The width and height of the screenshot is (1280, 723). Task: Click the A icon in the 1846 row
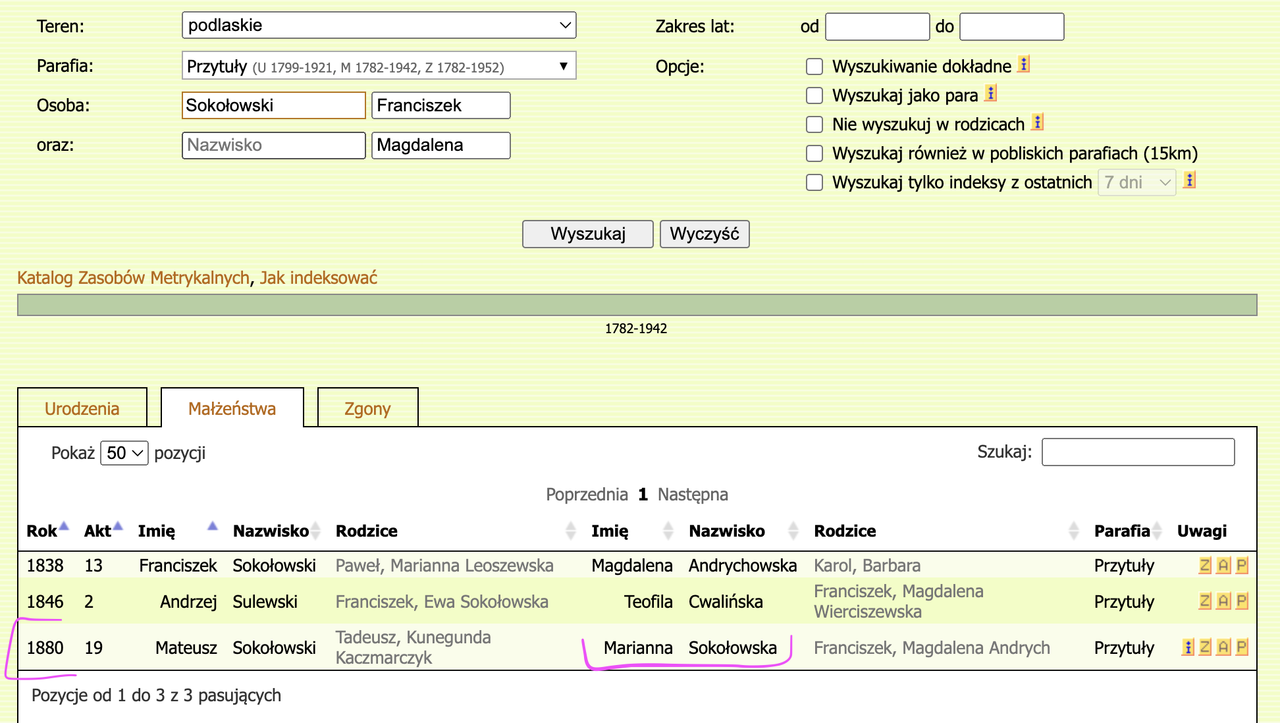1224,601
